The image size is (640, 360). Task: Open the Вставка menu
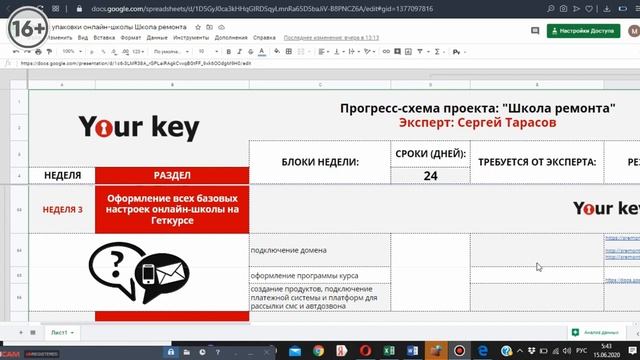[104, 38]
